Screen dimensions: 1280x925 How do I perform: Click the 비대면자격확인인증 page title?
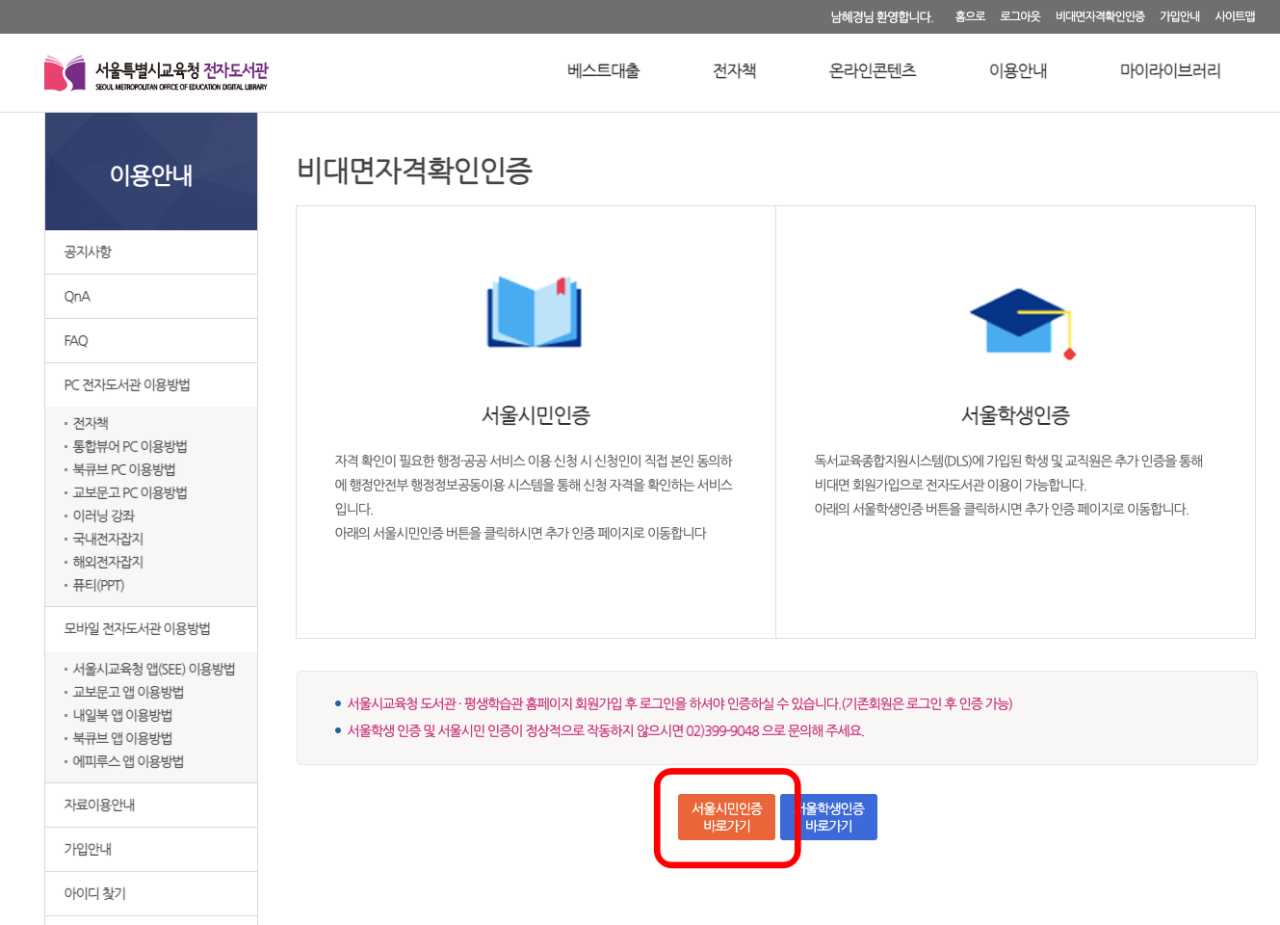point(415,171)
